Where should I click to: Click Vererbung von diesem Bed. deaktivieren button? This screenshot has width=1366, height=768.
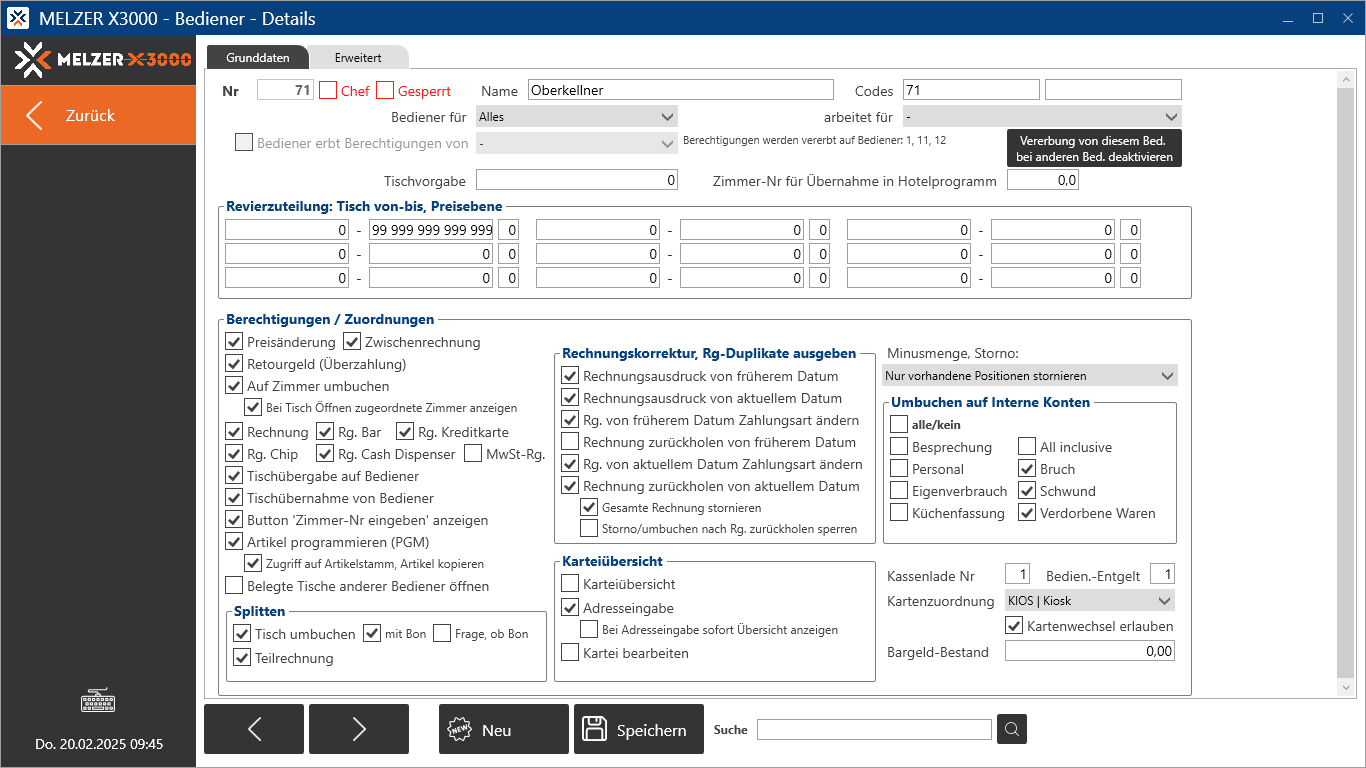1094,149
